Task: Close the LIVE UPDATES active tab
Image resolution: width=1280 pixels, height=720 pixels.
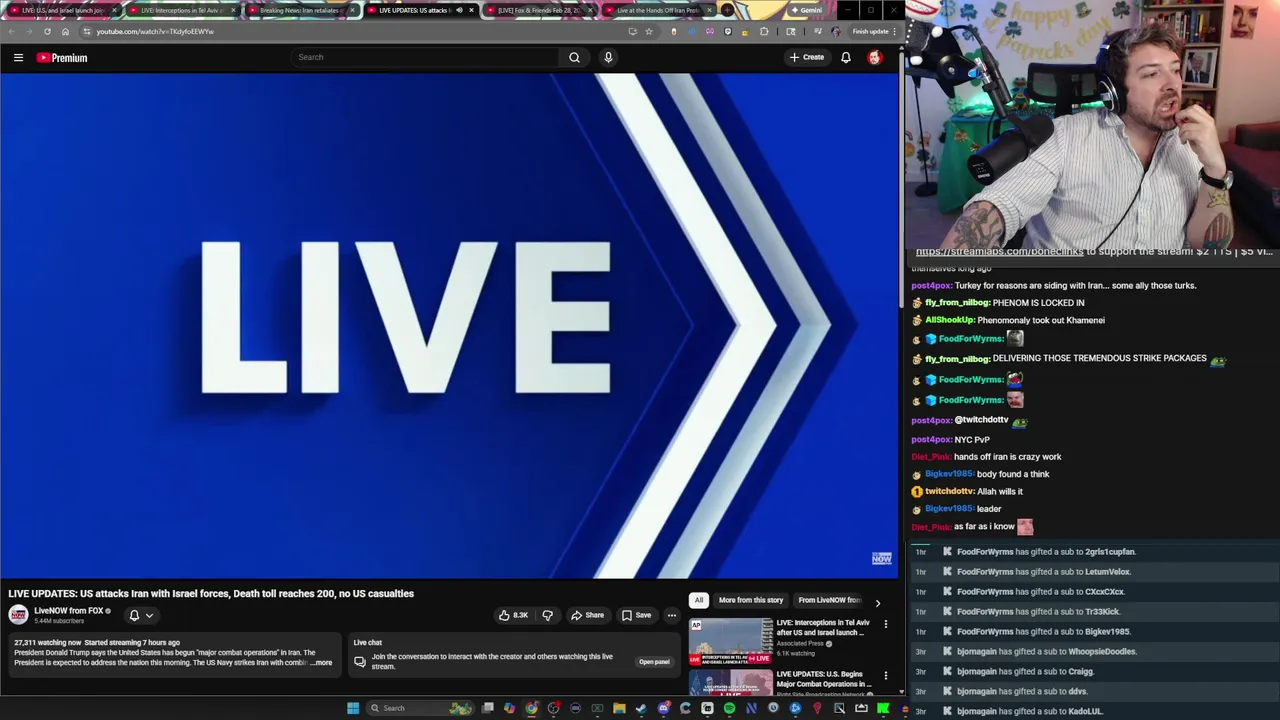Action: 471,10
